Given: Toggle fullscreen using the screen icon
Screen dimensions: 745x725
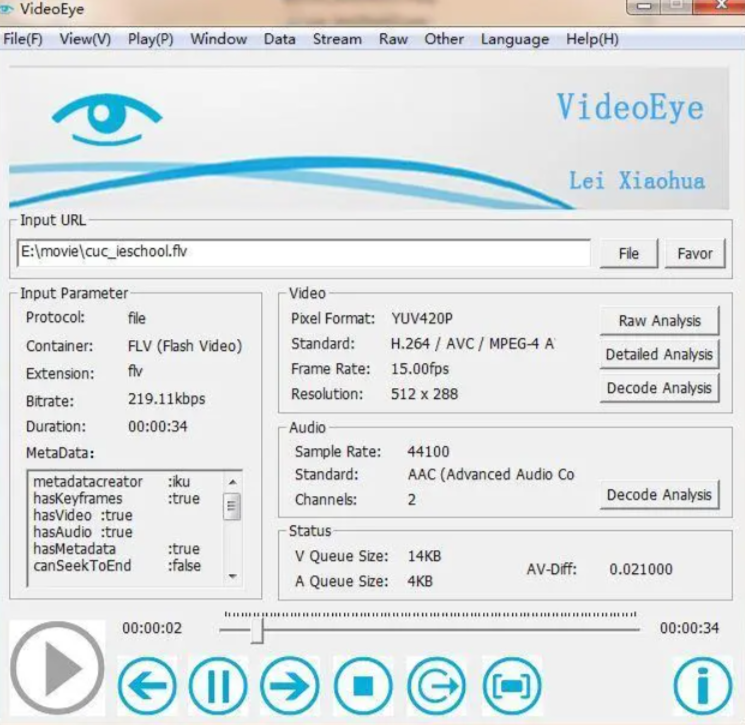Looking at the screenshot, I should point(512,686).
